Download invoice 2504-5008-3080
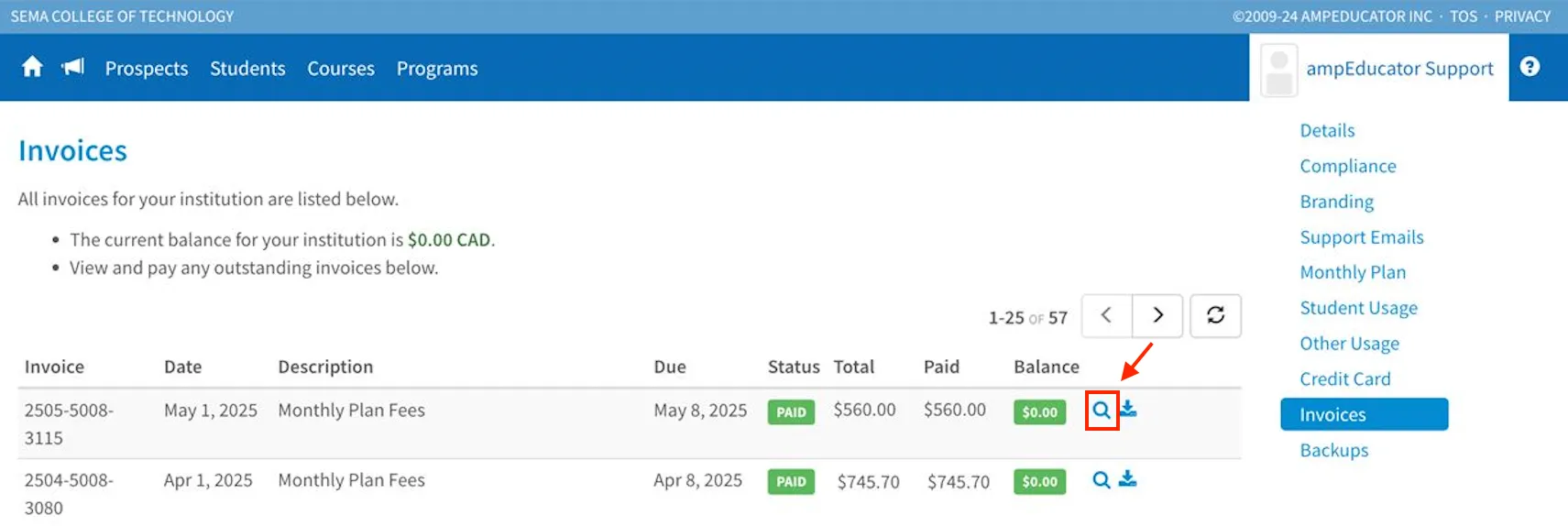Viewport: 1568px width, 526px height. pos(1128,478)
